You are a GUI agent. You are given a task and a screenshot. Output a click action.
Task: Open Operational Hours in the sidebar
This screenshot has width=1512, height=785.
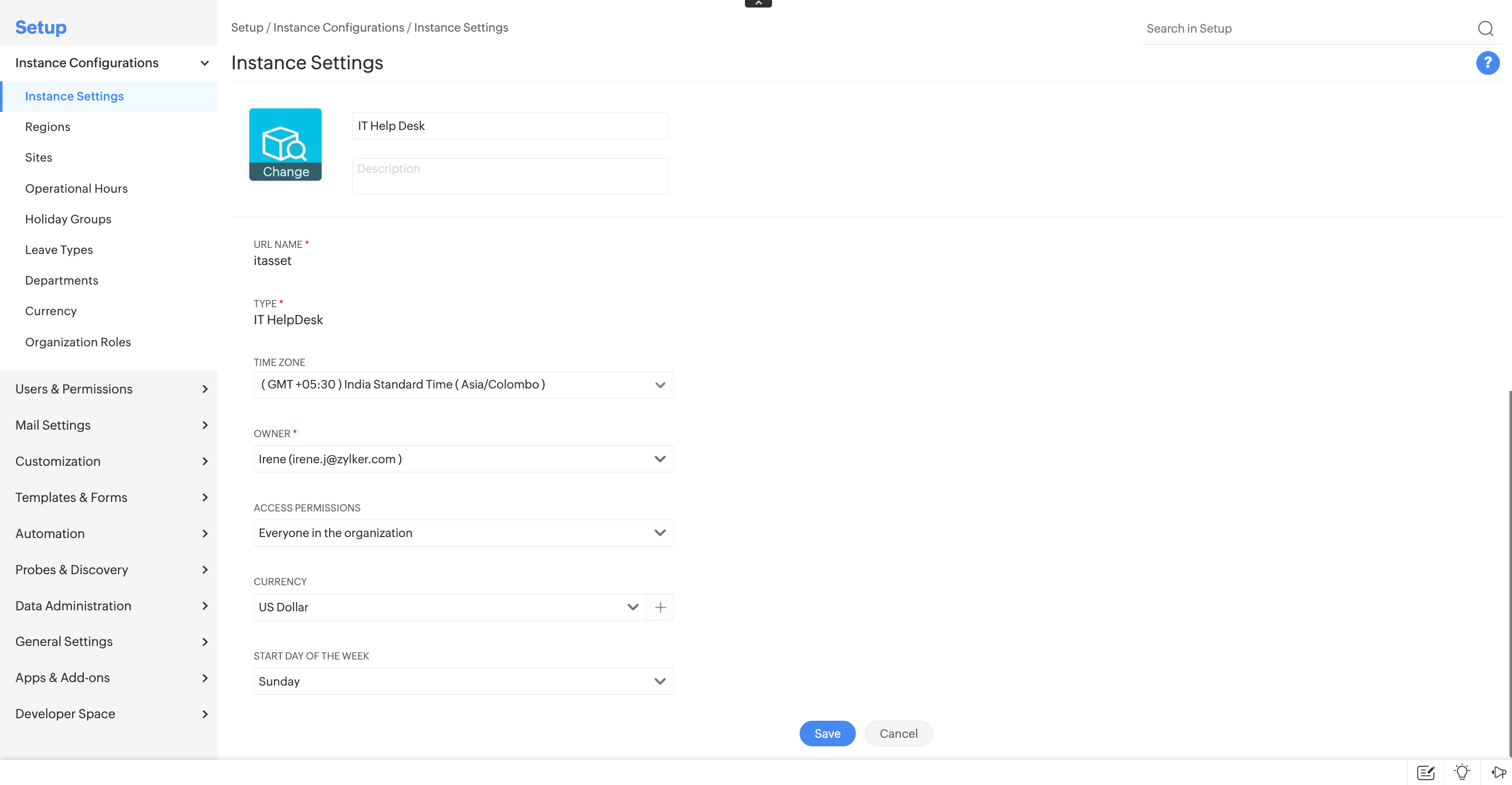pos(76,188)
